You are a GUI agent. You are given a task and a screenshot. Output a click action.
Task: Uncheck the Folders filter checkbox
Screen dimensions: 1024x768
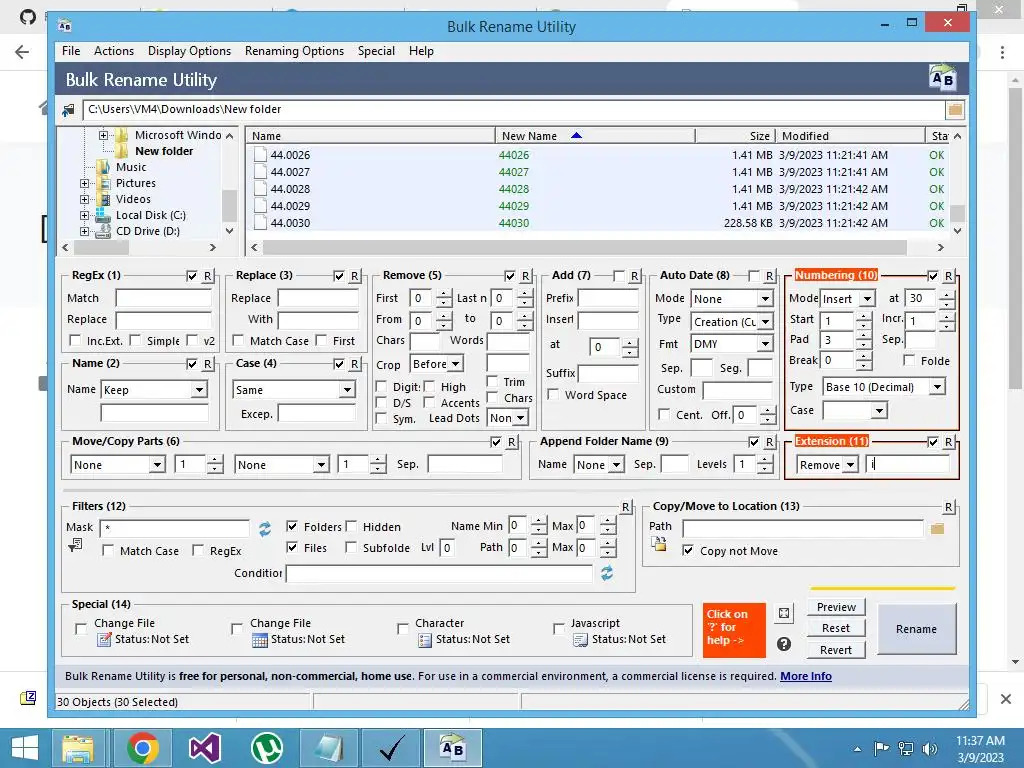point(292,526)
